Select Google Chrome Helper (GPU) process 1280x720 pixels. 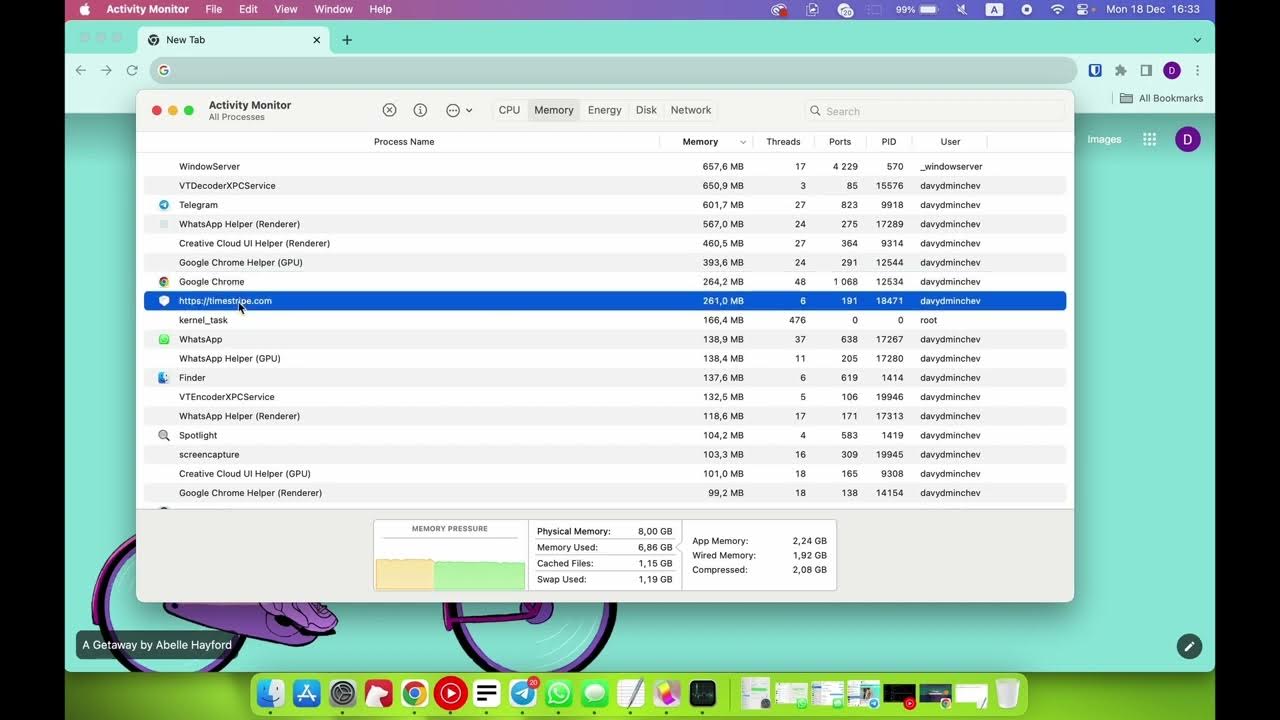pyautogui.click(x=605, y=263)
